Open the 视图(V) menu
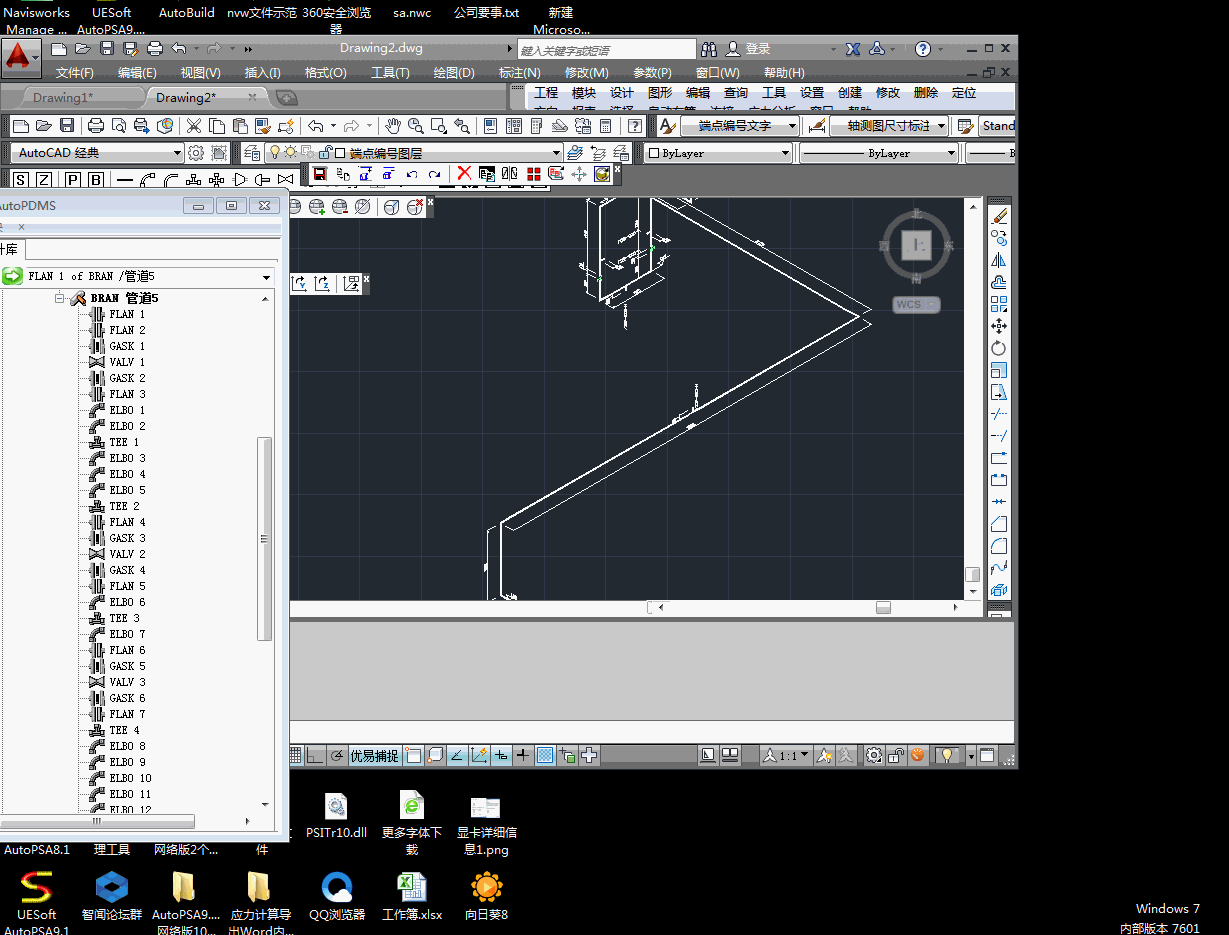 tap(200, 73)
